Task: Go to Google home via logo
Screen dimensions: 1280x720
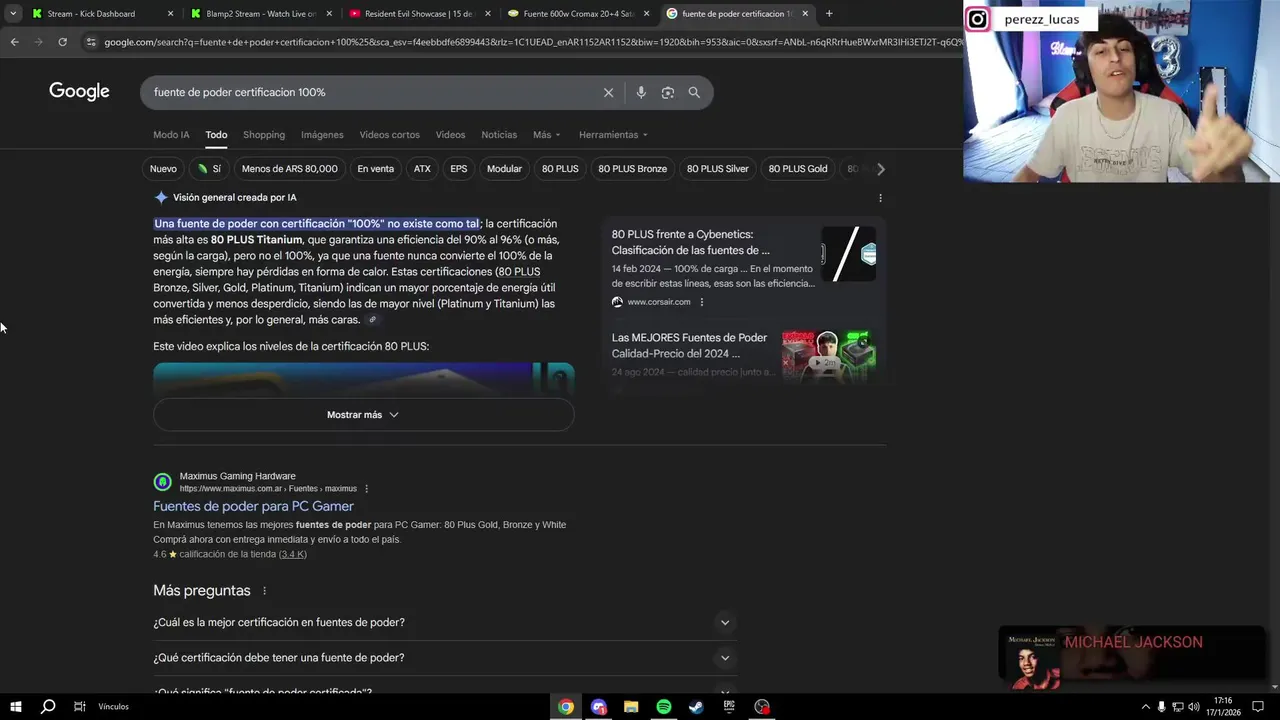Action: coord(79,92)
